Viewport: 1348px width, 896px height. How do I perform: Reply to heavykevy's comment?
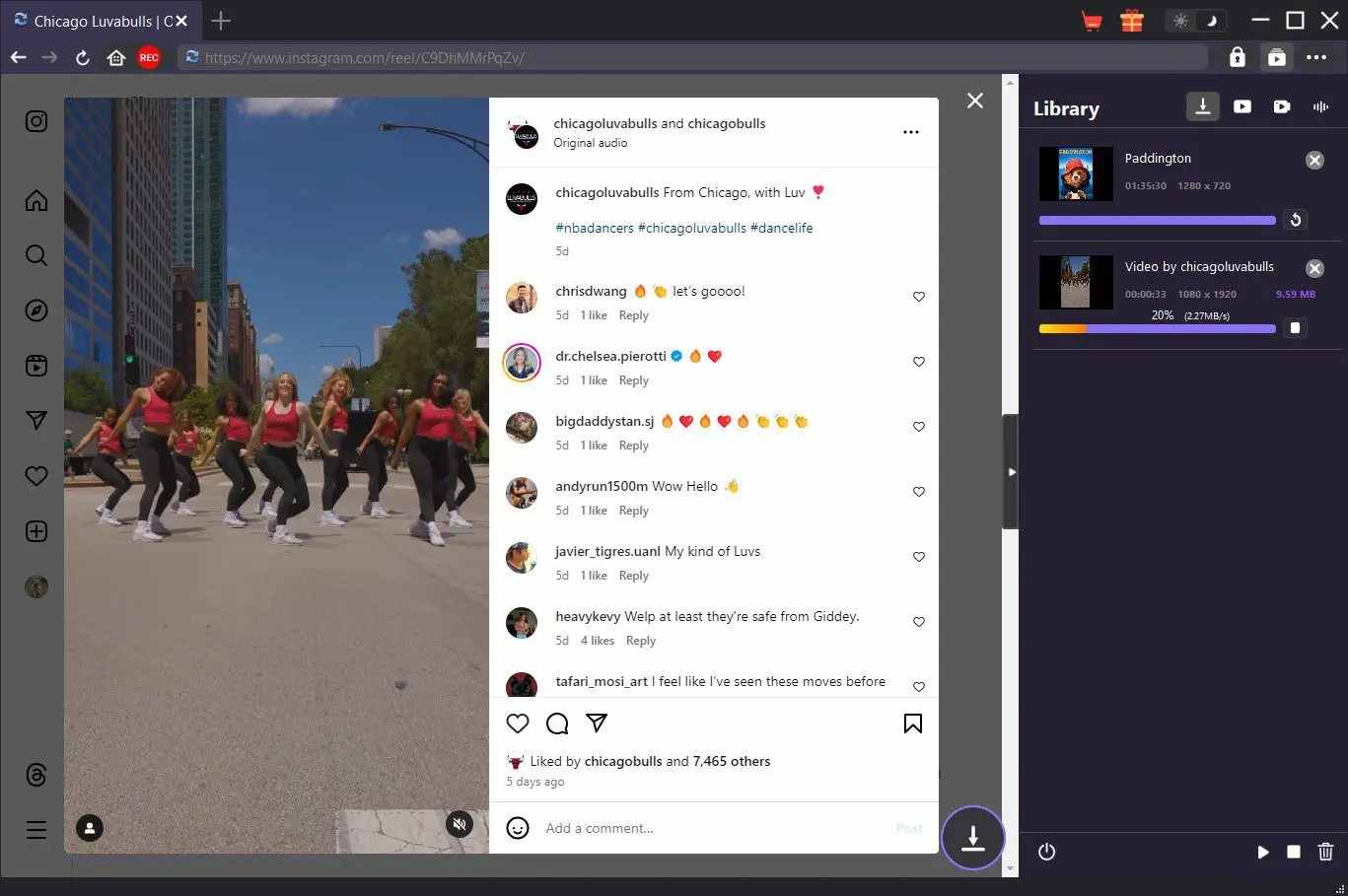[x=641, y=641]
